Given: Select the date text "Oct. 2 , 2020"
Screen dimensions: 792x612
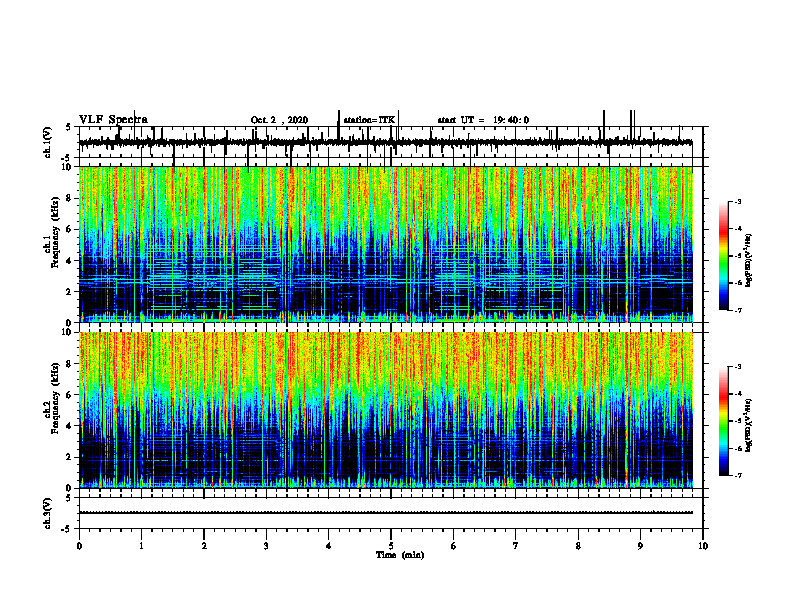Looking at the screenshot, I should tap(279, 120).
